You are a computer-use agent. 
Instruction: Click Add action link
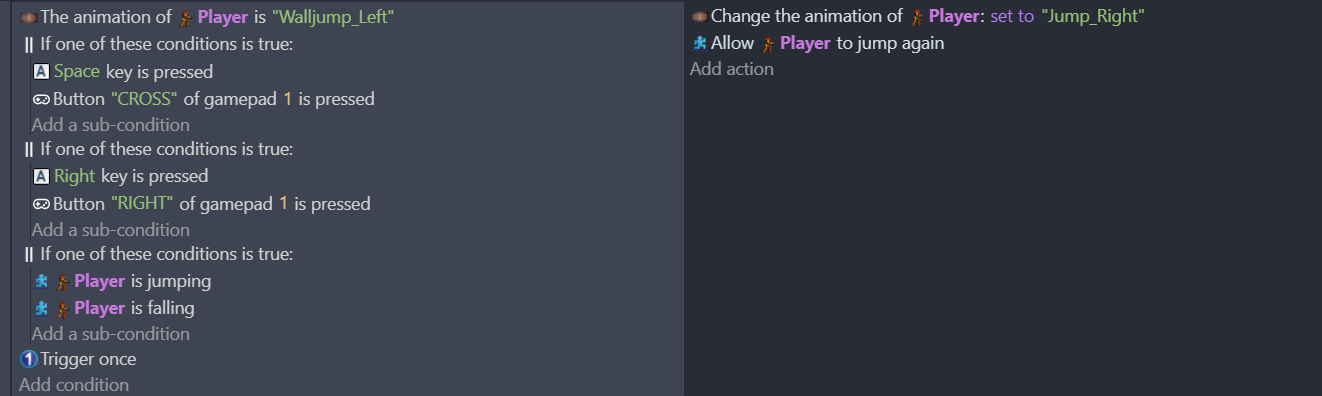click(x=732, y=69)
